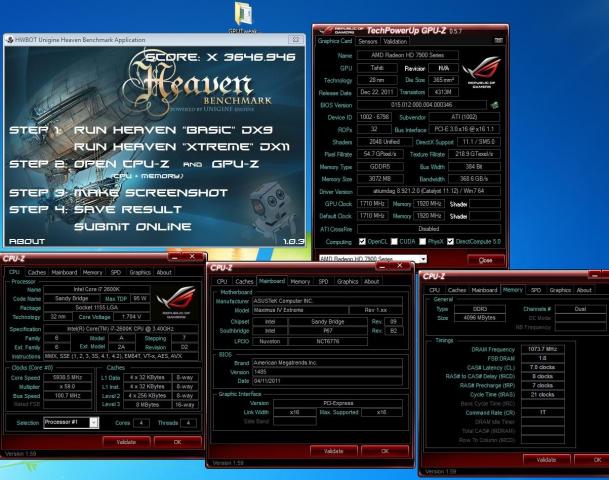Open Memory tab in the CPU-Z processor window

click(x=92, y=272)
